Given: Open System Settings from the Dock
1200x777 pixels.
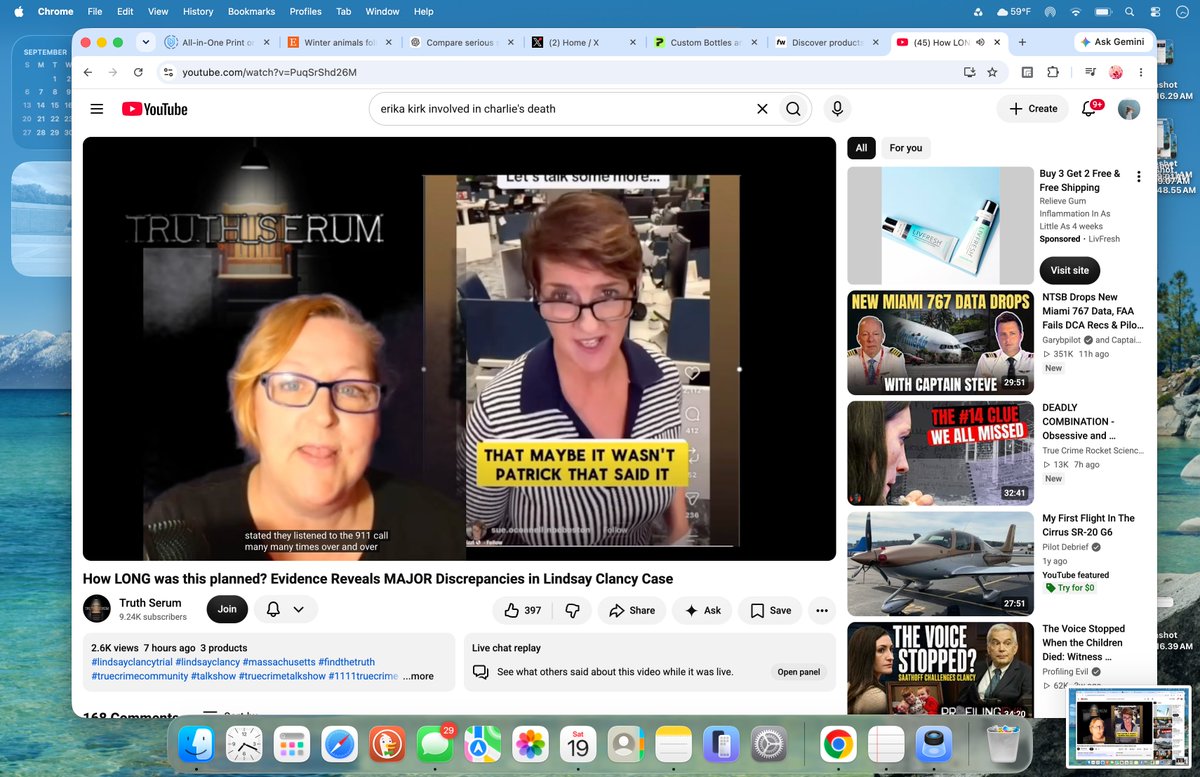Looking at the screenshot, I should (x=770, y=744).
